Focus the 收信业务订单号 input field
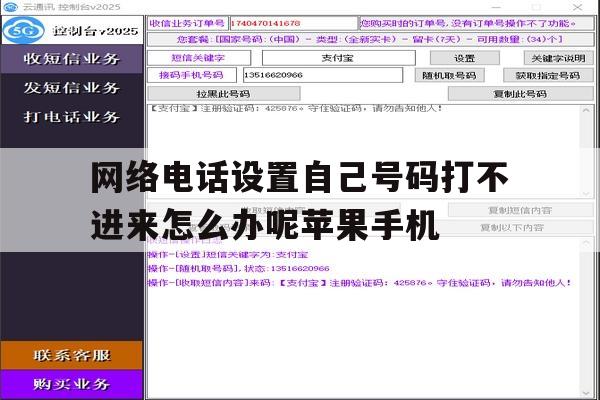 [293, 23]
